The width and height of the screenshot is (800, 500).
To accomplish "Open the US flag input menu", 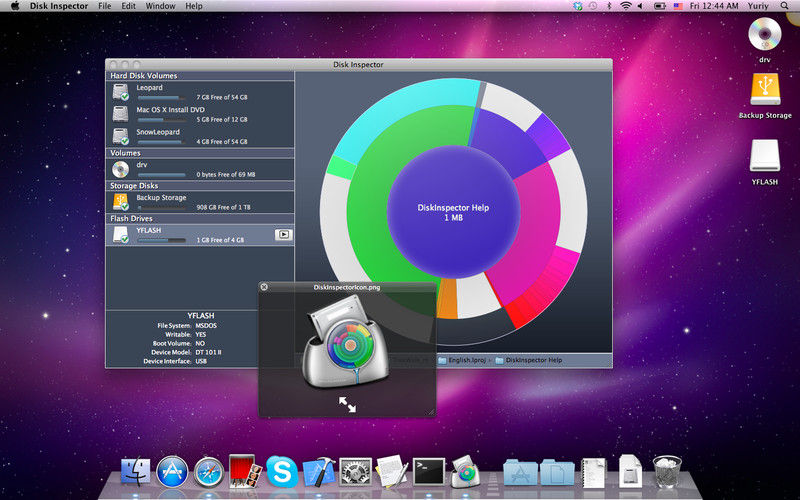I will click(x=678, y=6).
